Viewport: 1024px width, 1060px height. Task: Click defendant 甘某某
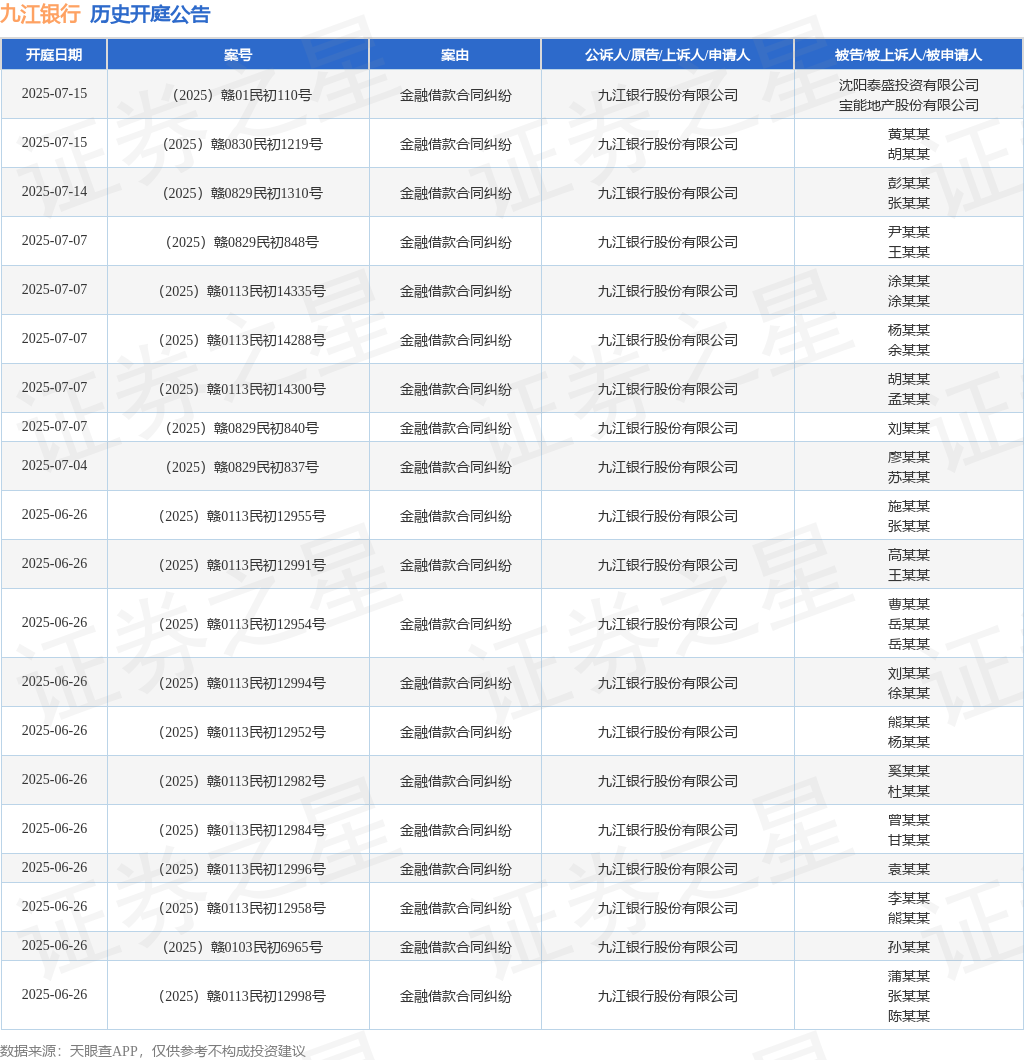coord(908,840)
